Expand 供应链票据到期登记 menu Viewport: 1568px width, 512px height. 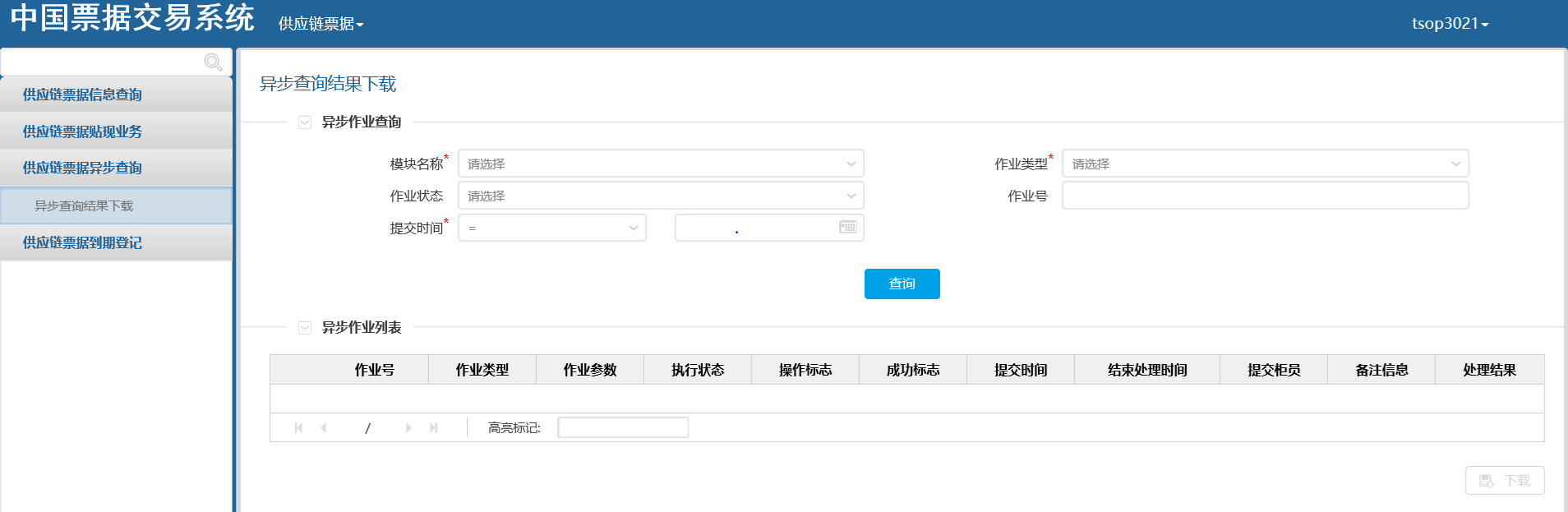coord(117,242)
